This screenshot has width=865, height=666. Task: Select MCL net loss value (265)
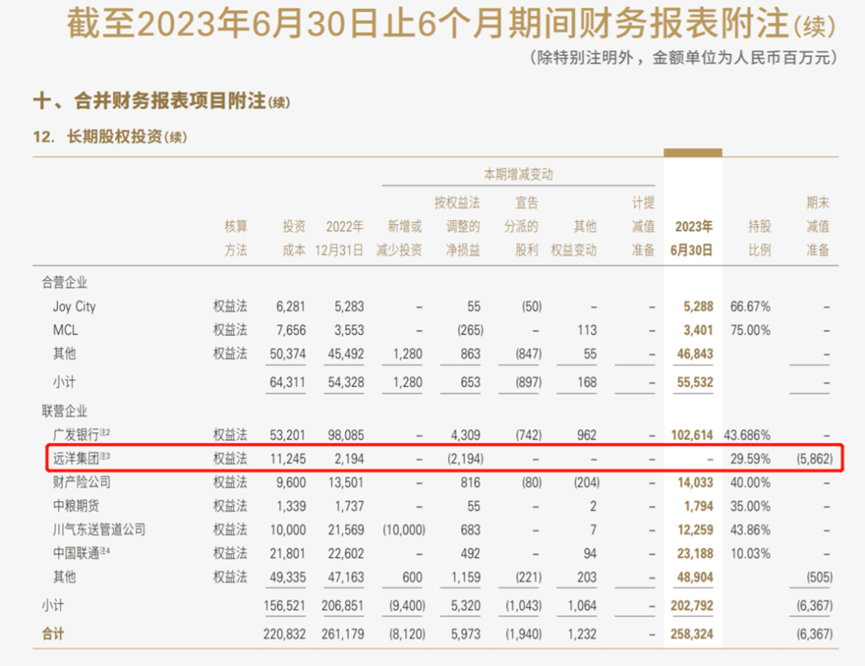[x=470, y=330]
